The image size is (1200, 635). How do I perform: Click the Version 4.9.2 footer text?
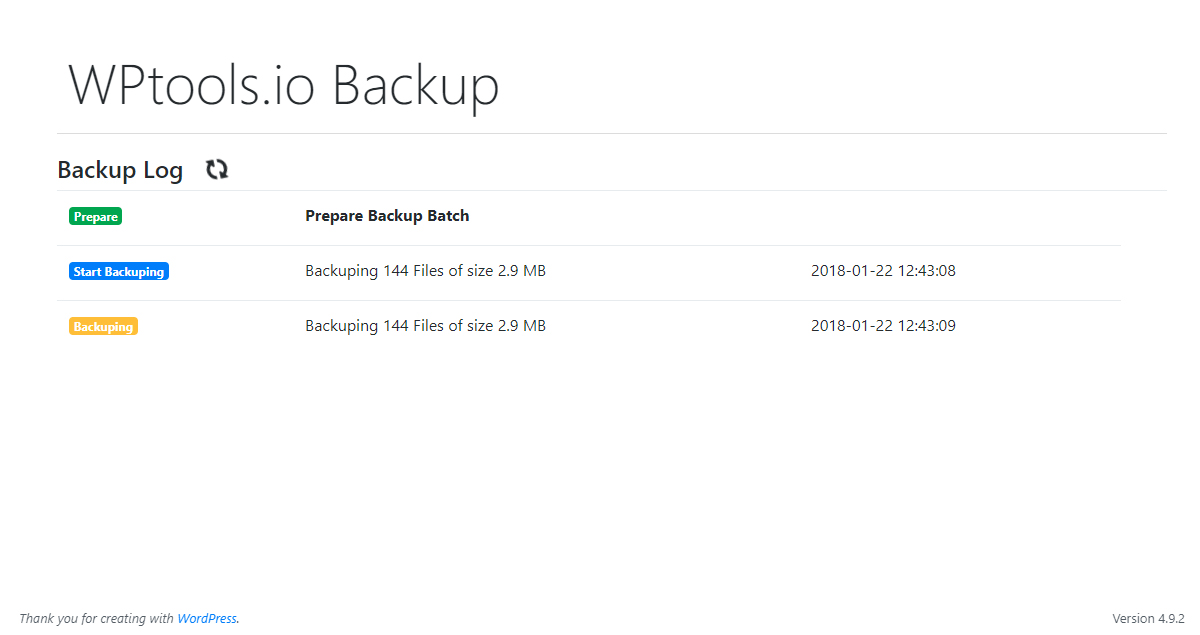tap(1148, 619)
